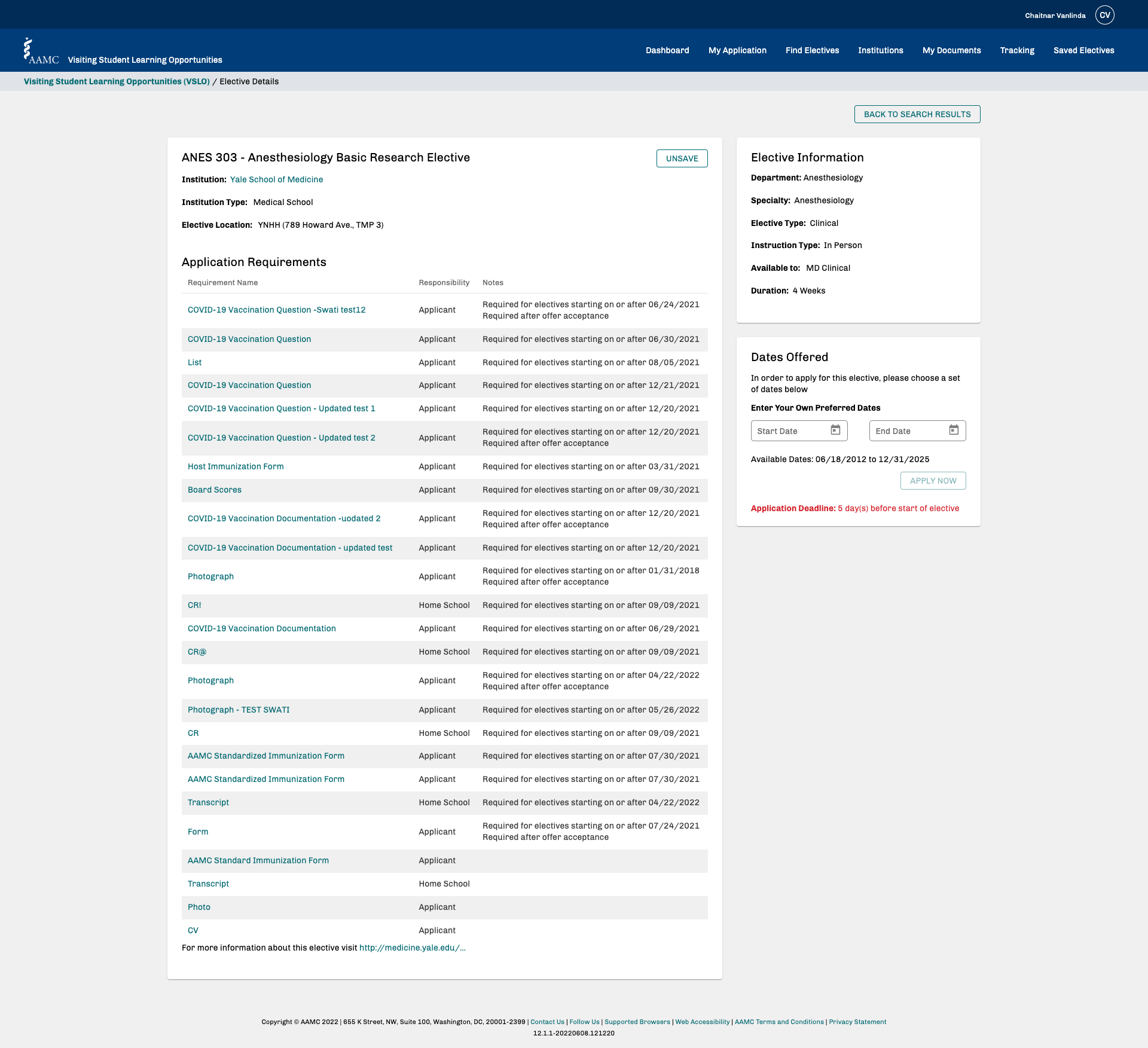Open AAMC Terms and Conditions footer link
The image size is (1148, 1048).
tap(779, 1022)
